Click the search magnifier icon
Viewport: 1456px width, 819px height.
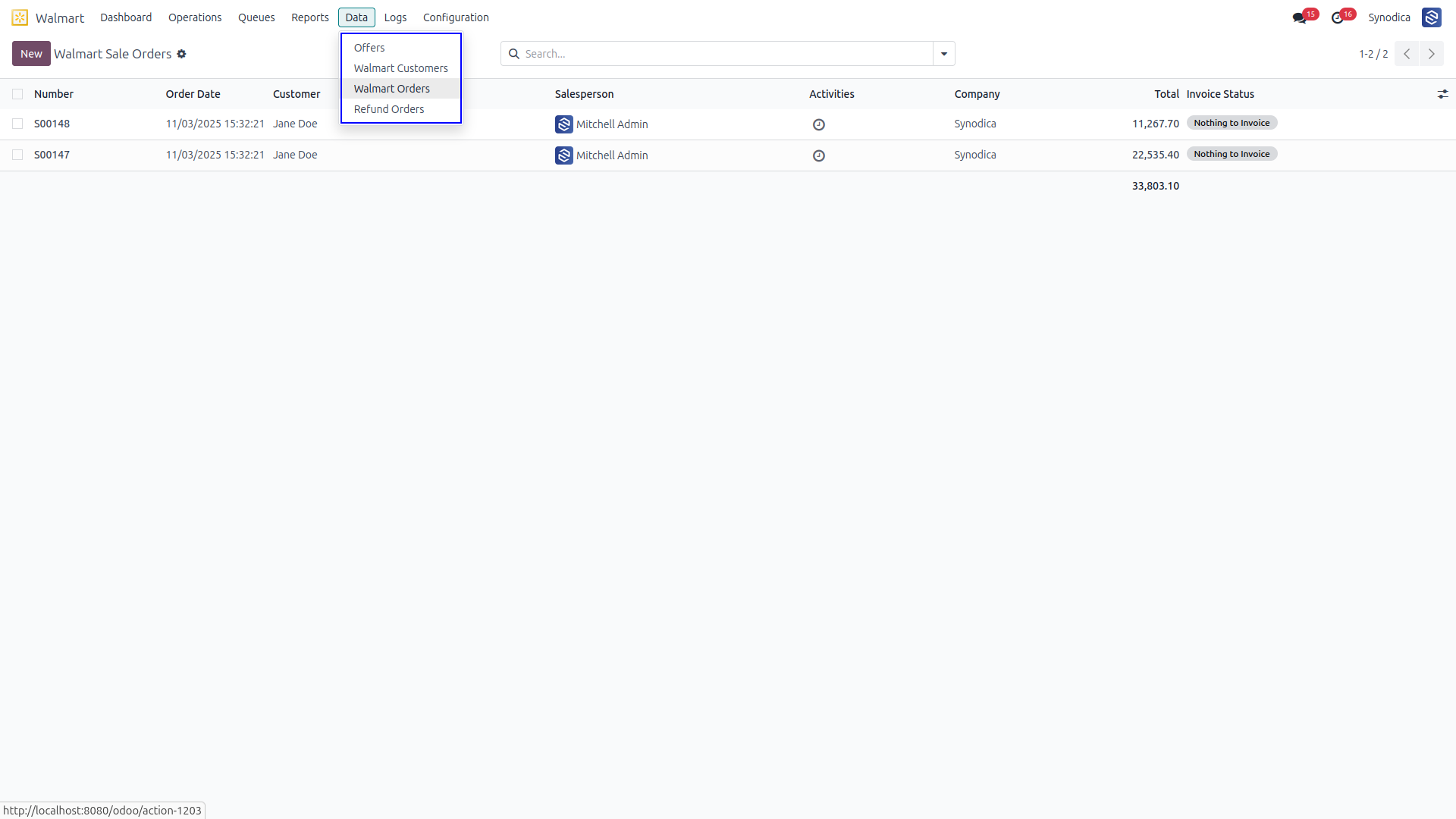click(x=513, y=54)
